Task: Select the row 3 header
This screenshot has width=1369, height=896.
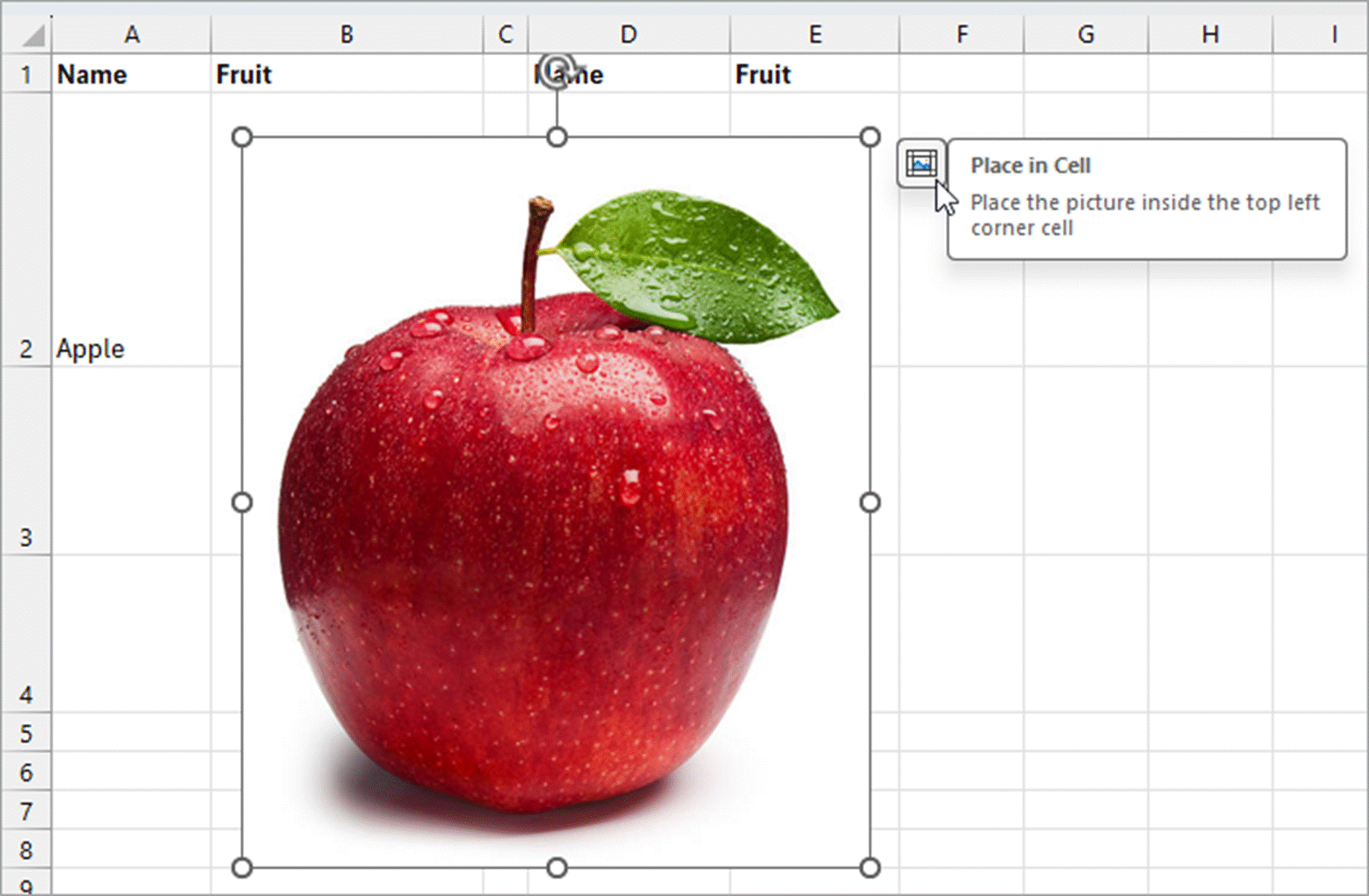Action: 26,461
